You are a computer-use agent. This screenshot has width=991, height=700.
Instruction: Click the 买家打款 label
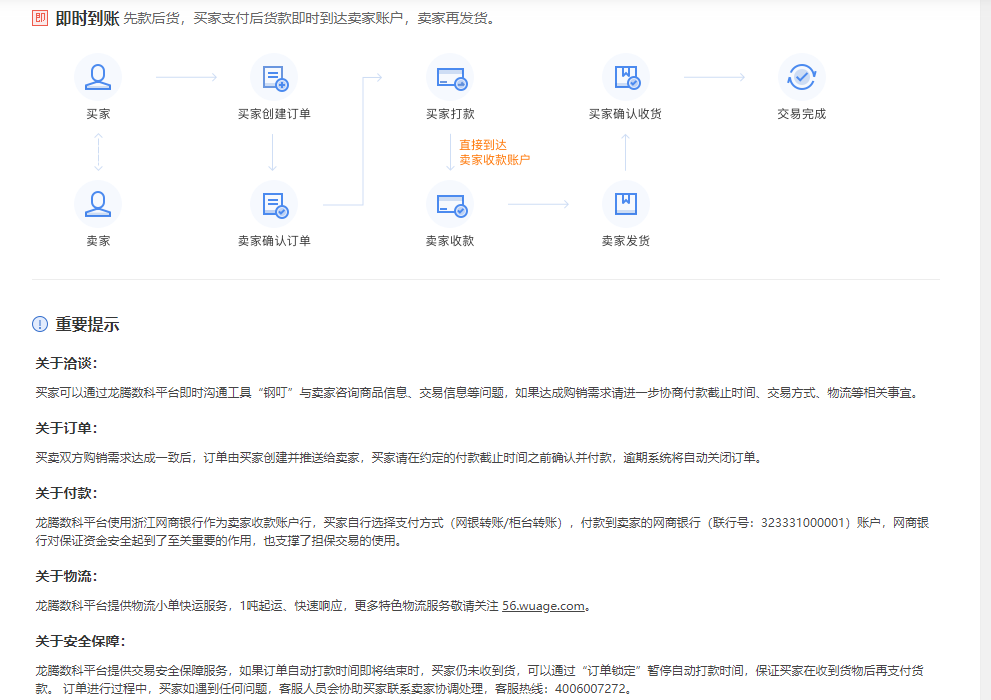450,114
